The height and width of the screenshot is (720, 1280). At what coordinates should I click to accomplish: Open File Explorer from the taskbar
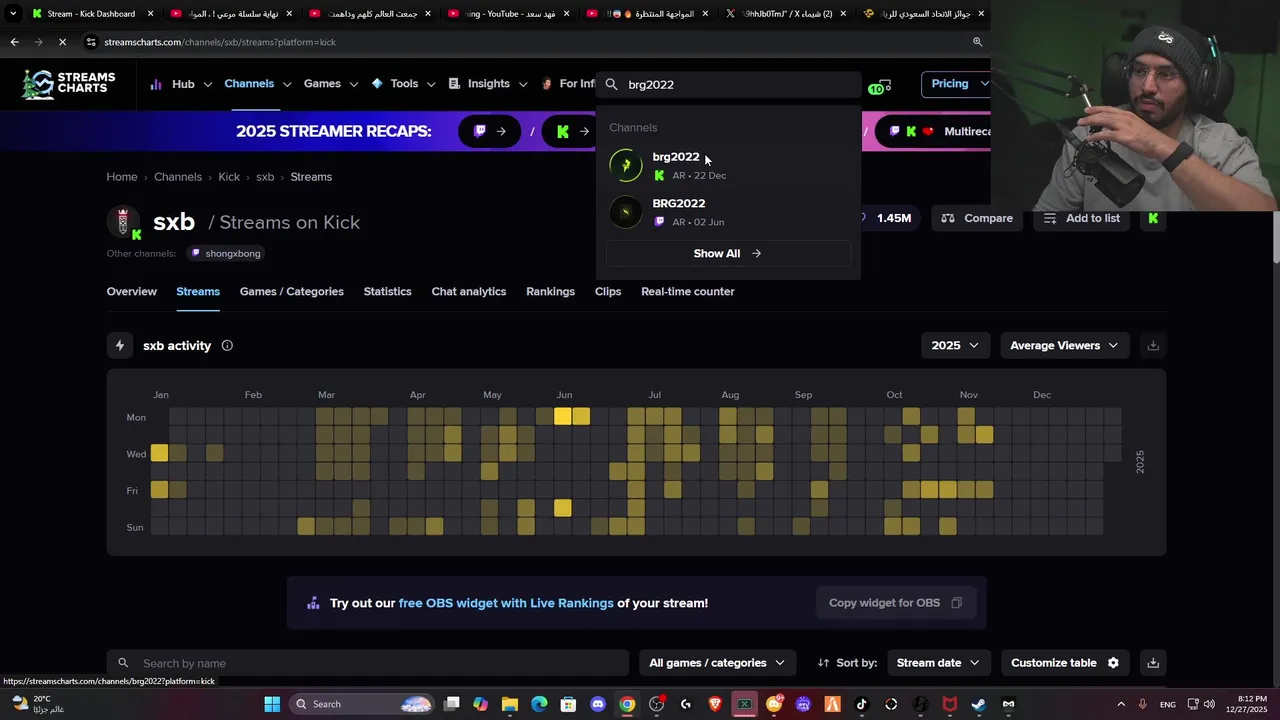[510, 704]
